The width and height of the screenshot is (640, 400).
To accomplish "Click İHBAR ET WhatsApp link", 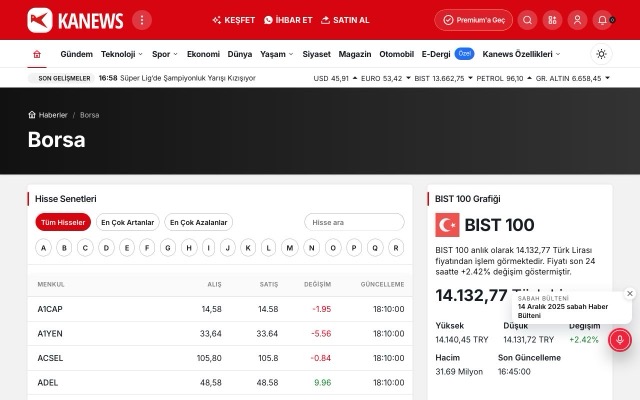I will [x=288, y=20].
